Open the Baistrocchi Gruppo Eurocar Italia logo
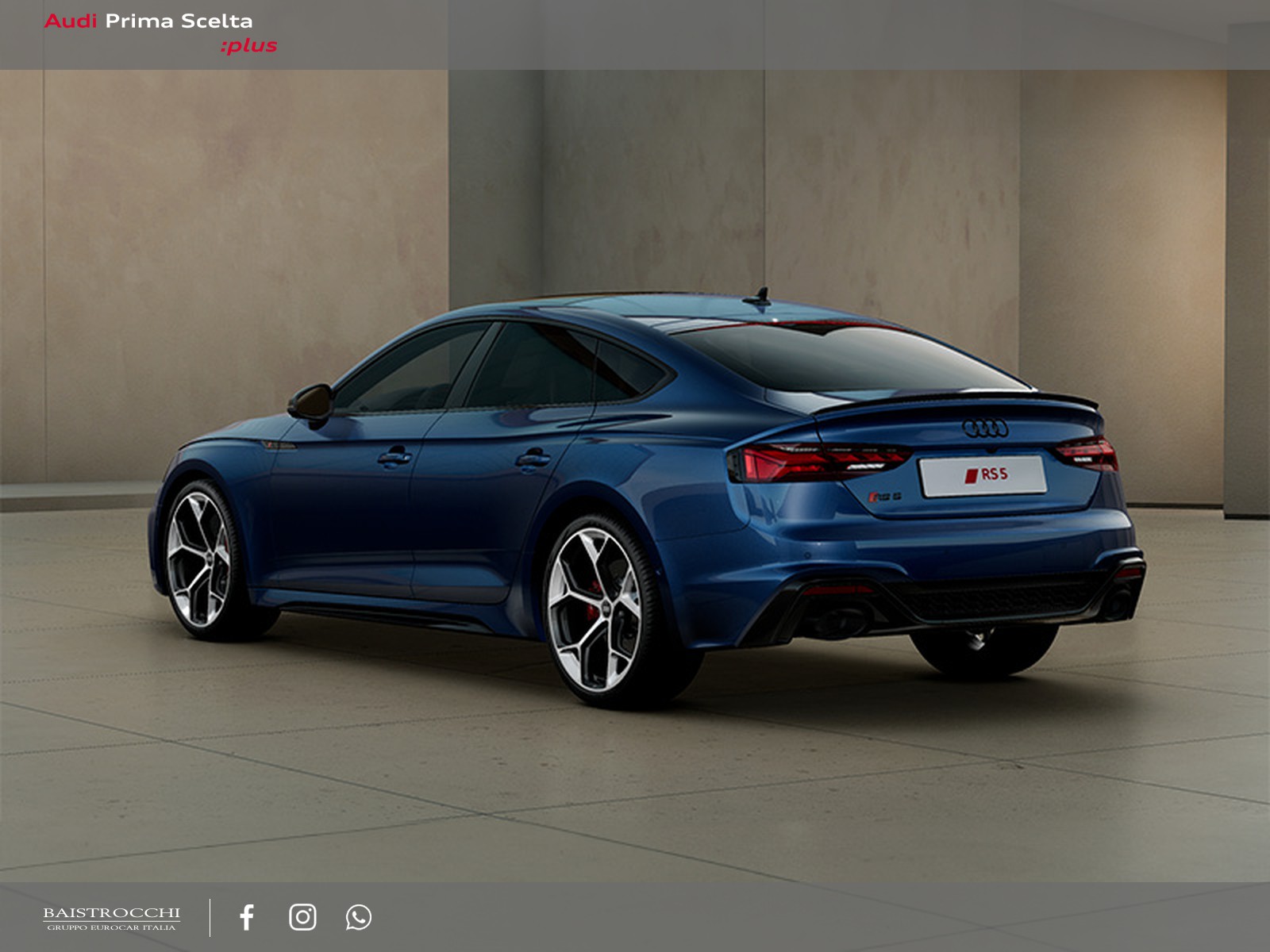Image resolution: width=1270 pixels, height=952 pixels. click(x=111, y=918)
